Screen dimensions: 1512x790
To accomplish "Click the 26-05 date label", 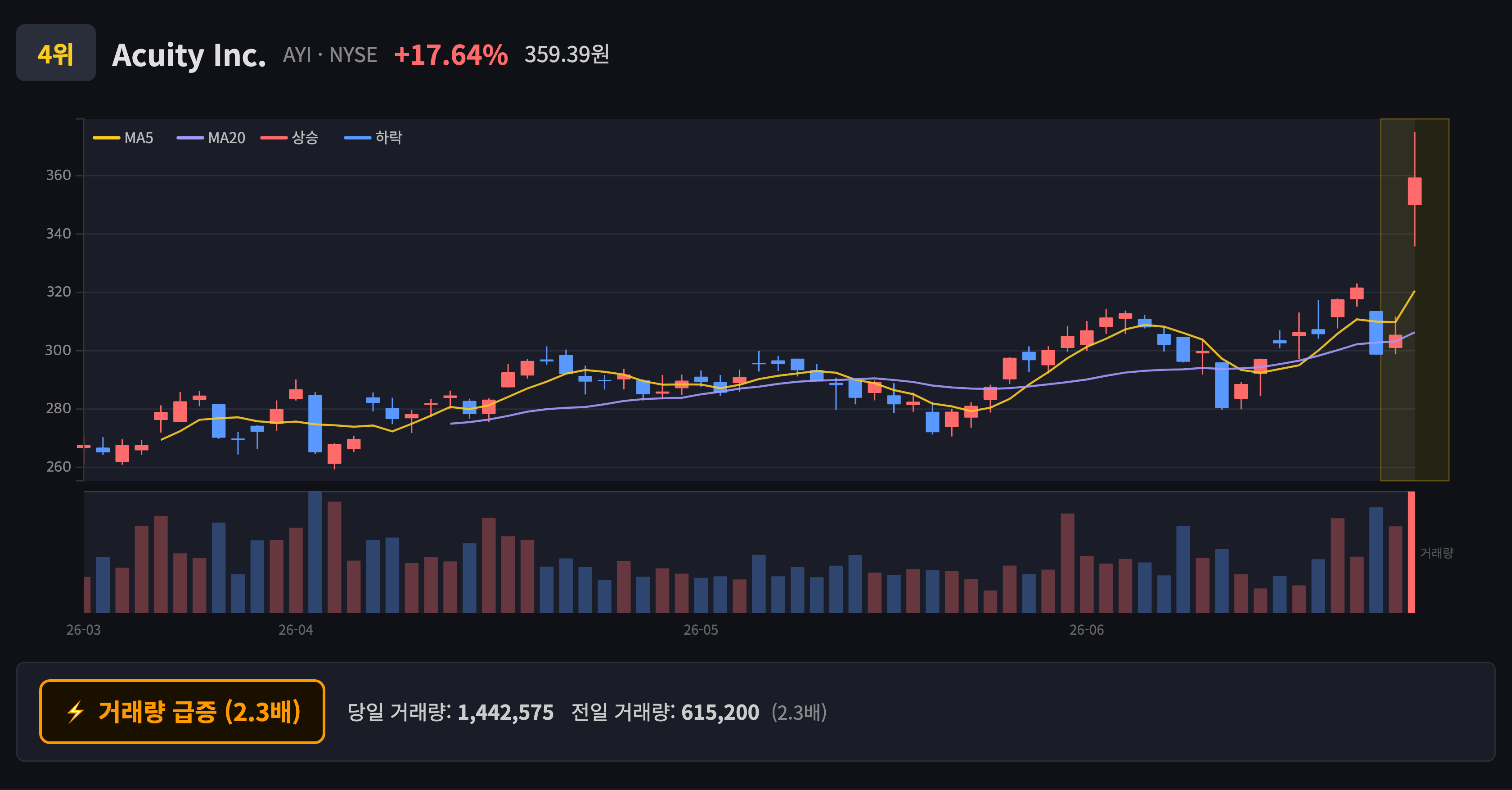I will point(701,630).
